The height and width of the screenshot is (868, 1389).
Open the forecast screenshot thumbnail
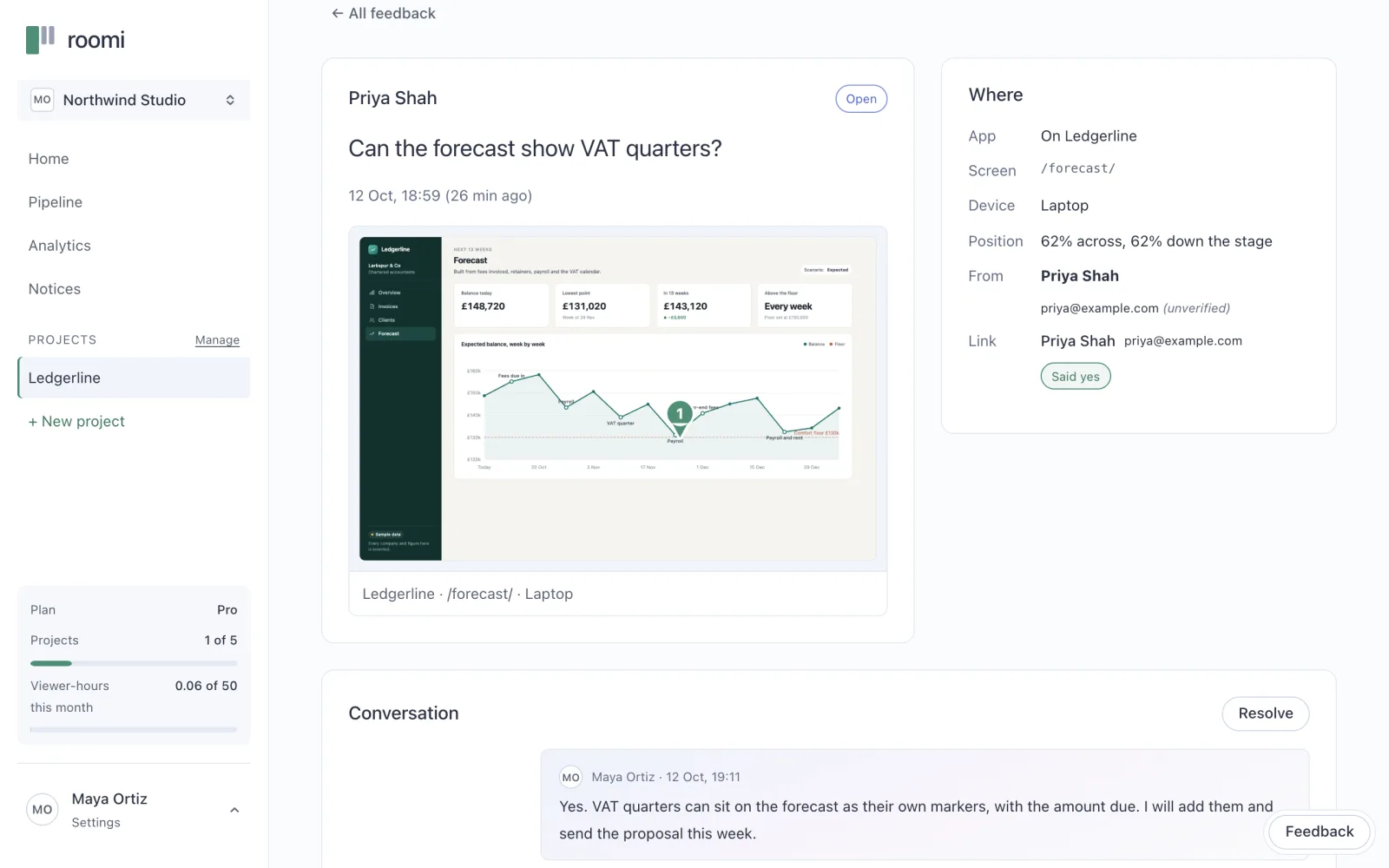(x=618, y=398)
